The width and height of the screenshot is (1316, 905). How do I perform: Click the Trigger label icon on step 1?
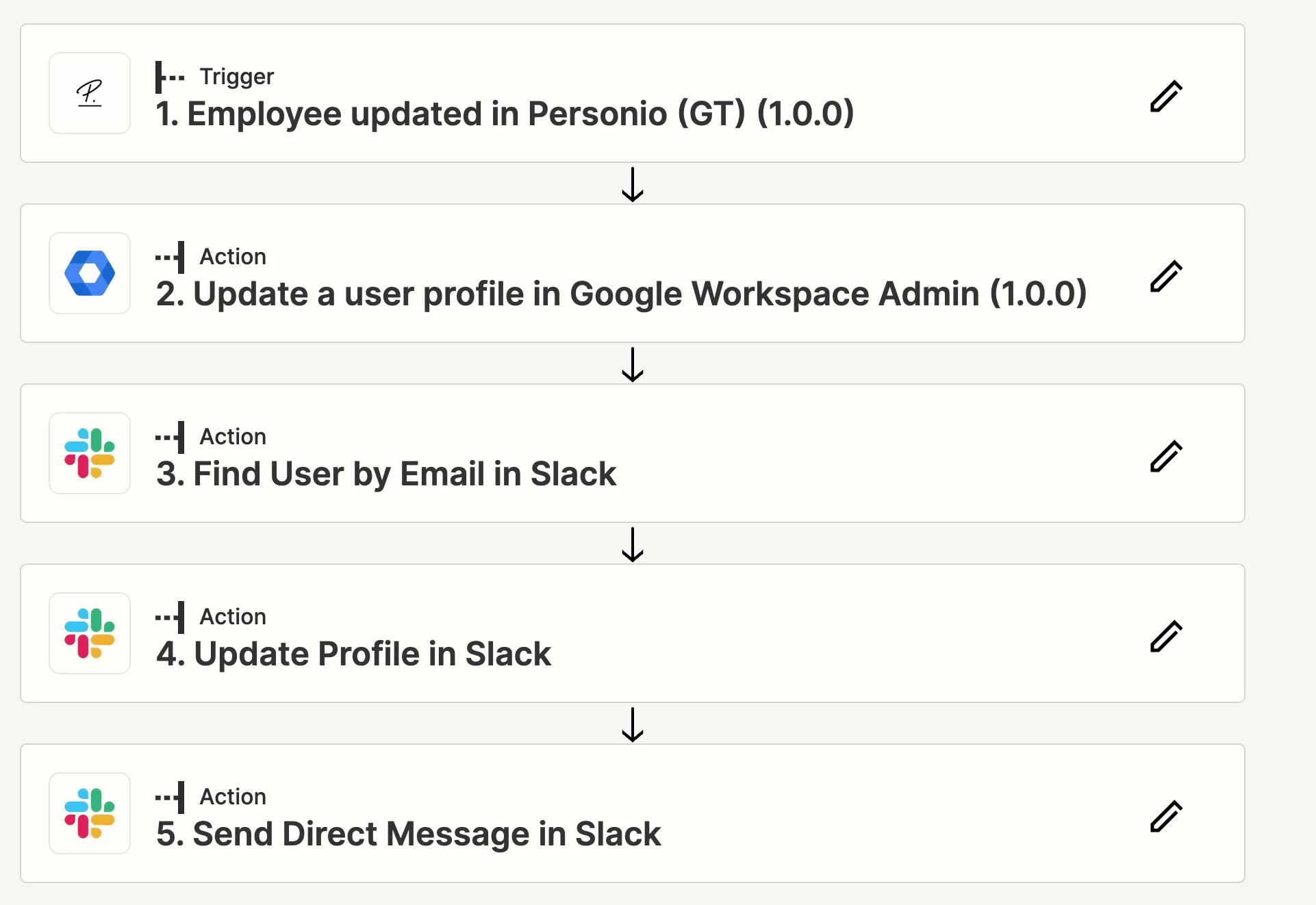pyautogui.click(x=170, y=77)
